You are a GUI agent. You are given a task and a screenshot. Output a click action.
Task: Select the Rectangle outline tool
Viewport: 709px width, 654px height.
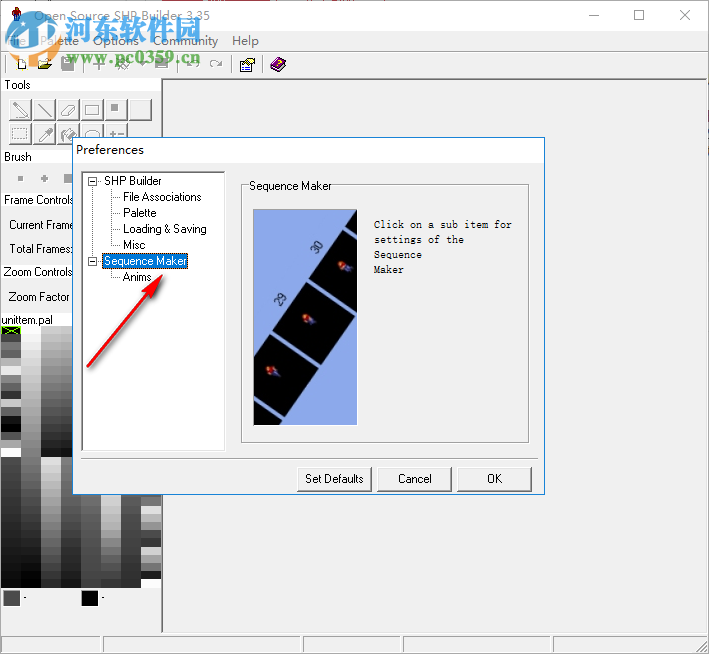(92, 110)
